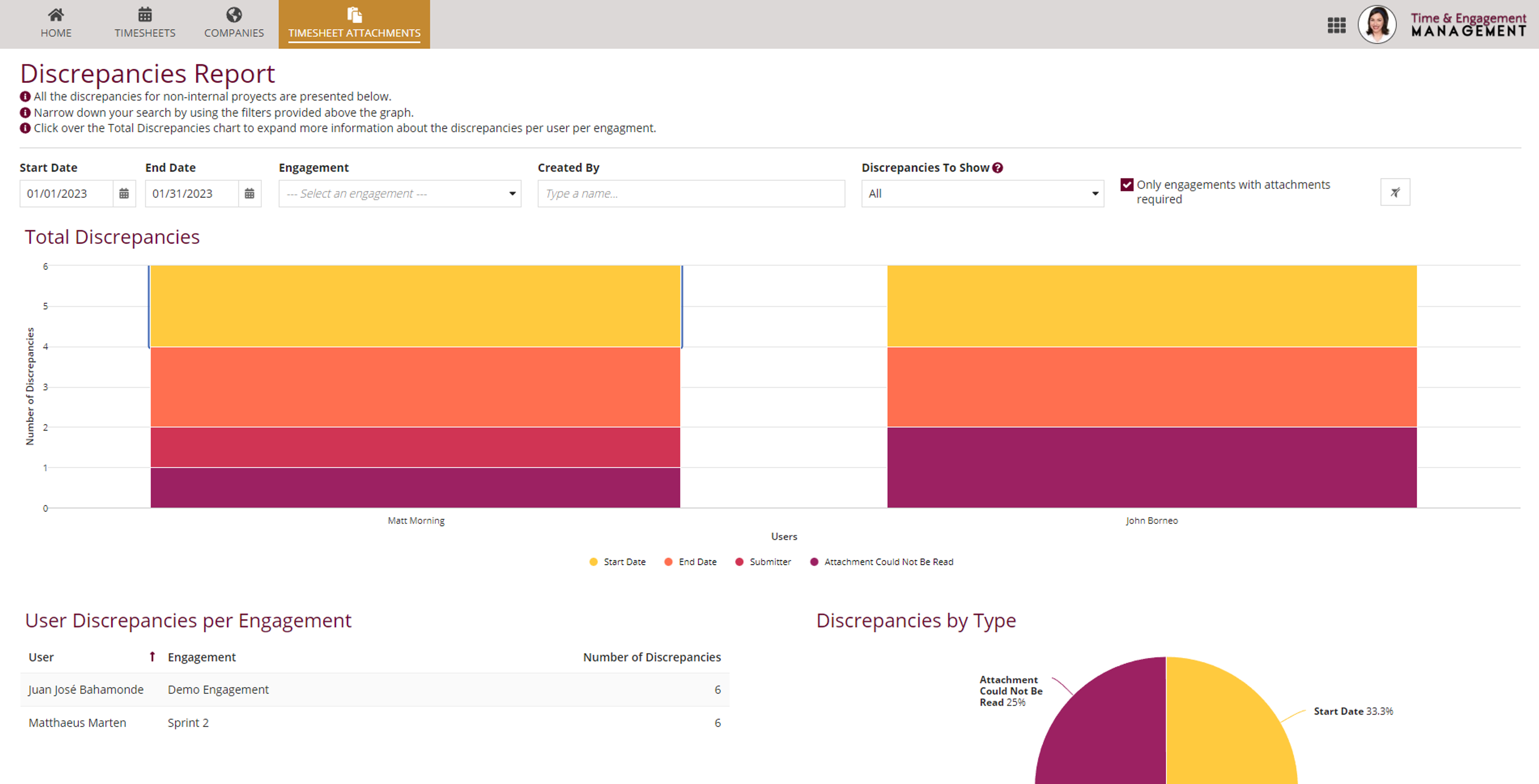
Task: Click the Timesheet Attachments documents icon
Action: (x=354, y=14)
